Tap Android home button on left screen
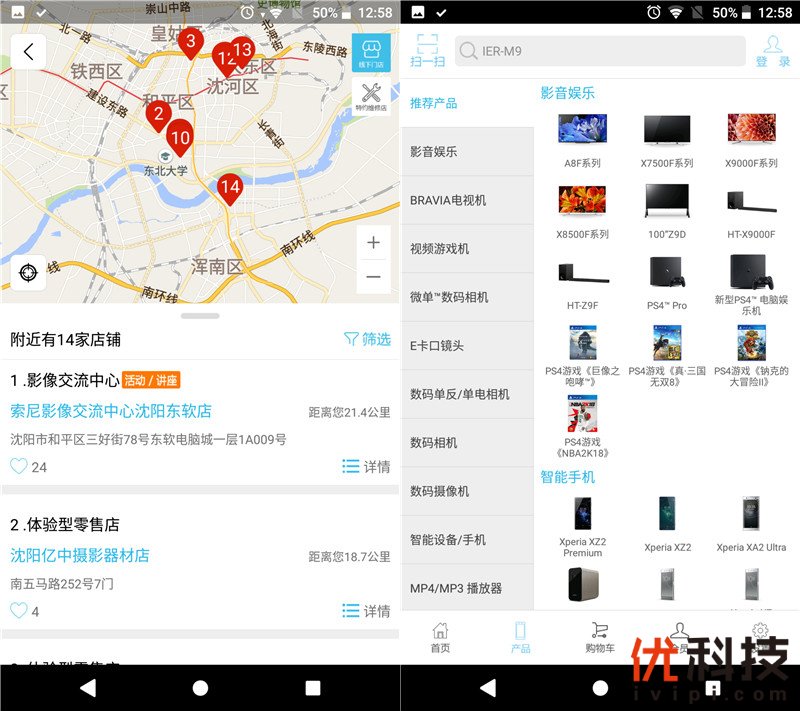This screenshot has height=711, width=800. (200, 688)
